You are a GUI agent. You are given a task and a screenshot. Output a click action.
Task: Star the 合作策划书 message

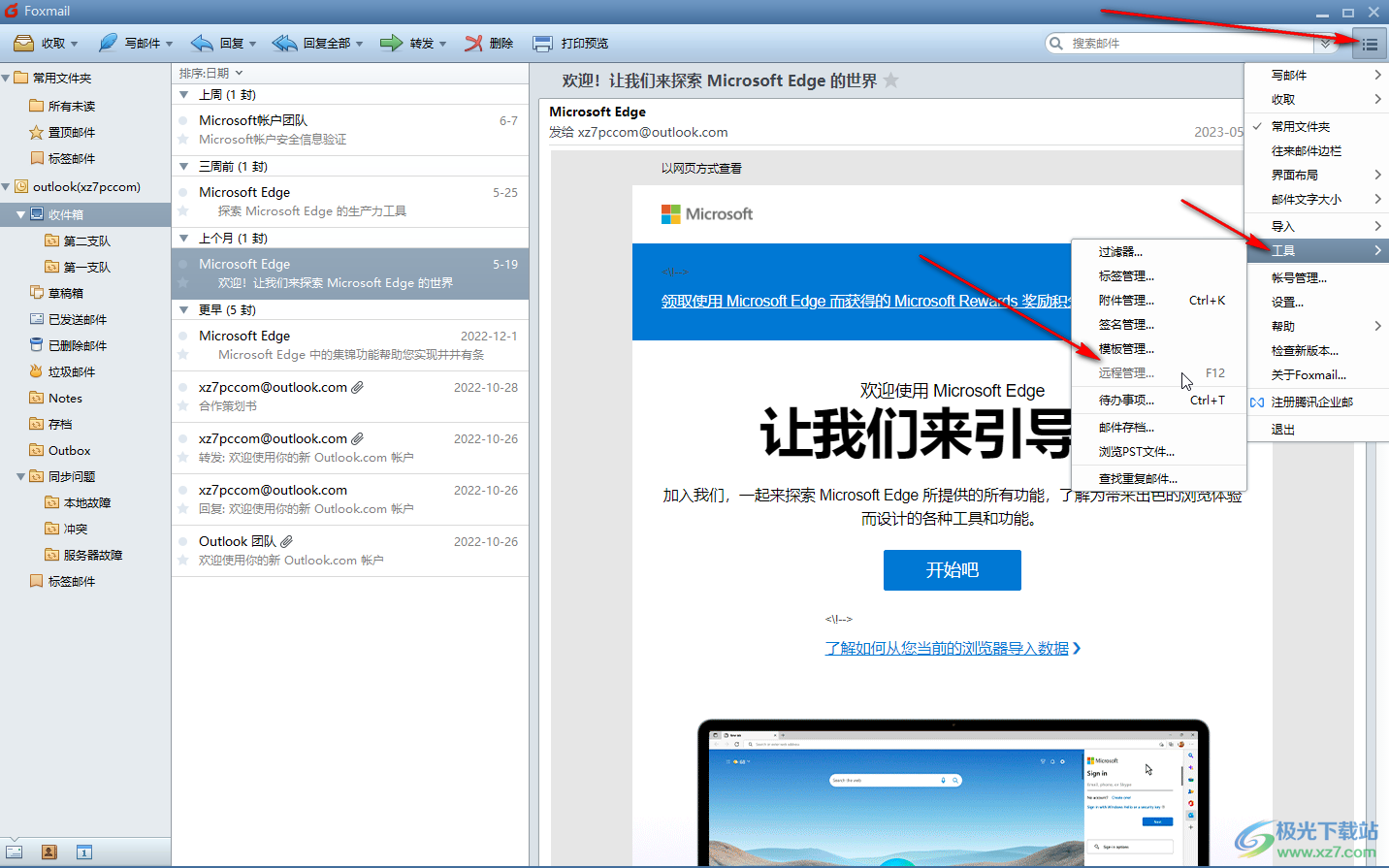point(183,406)
